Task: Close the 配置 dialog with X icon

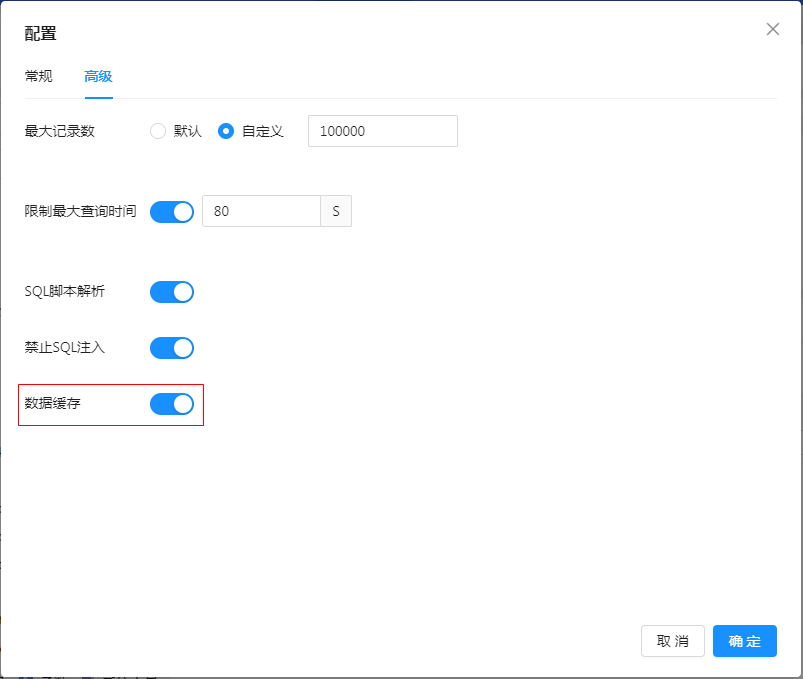Action: [772, 29]
